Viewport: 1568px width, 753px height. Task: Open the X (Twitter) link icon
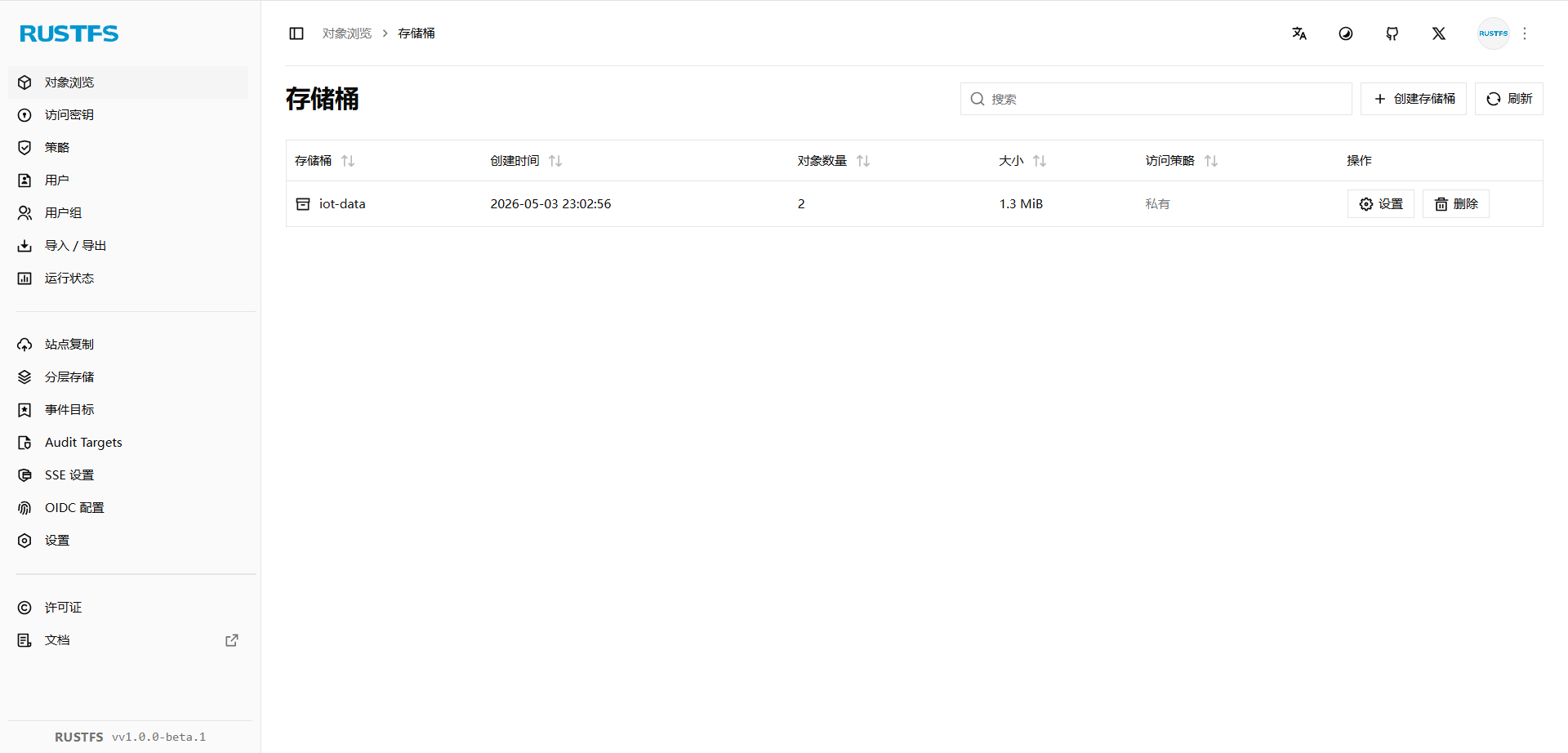point(1439,33)
